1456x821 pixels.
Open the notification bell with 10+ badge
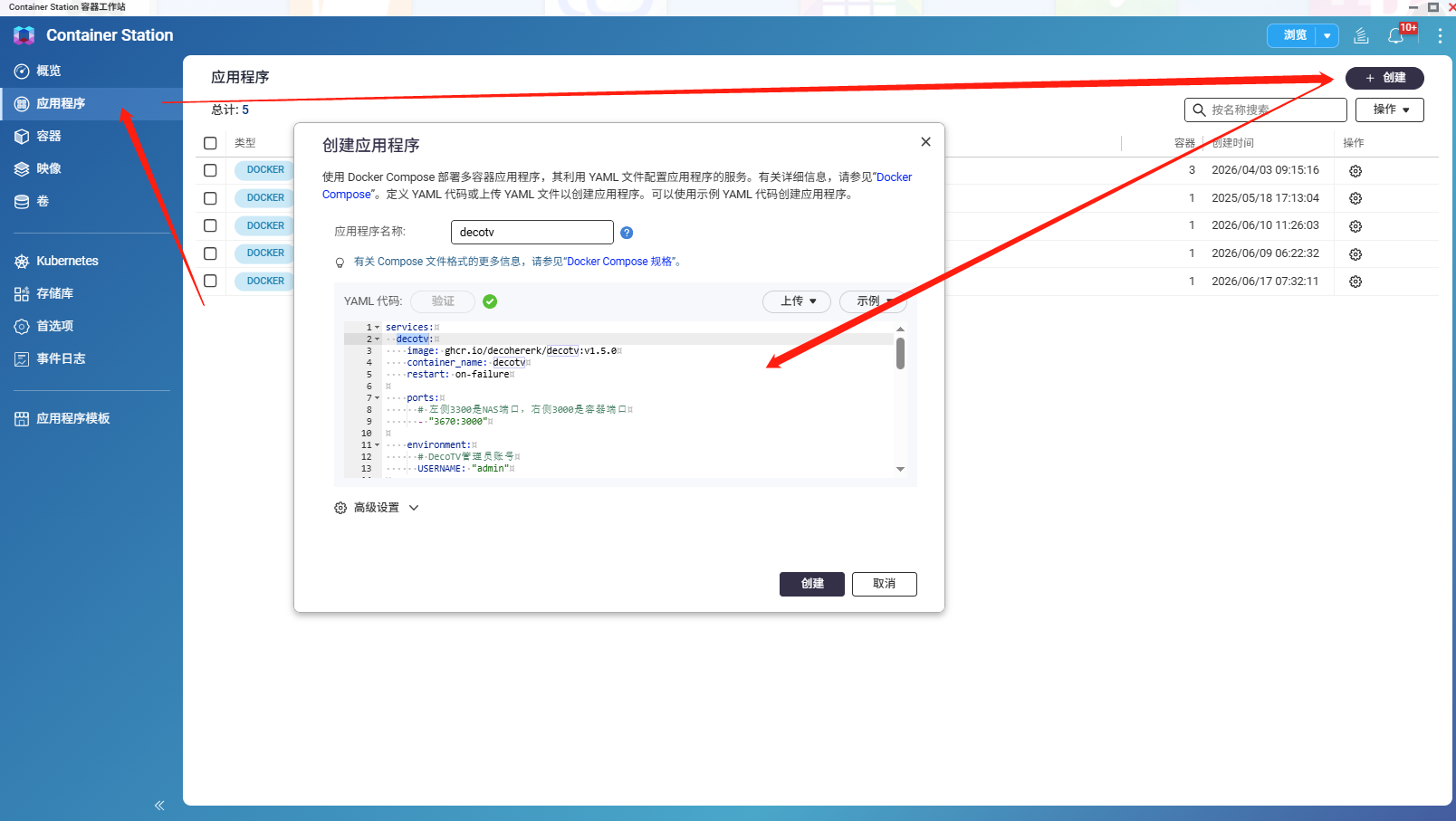pos(1396,35)
